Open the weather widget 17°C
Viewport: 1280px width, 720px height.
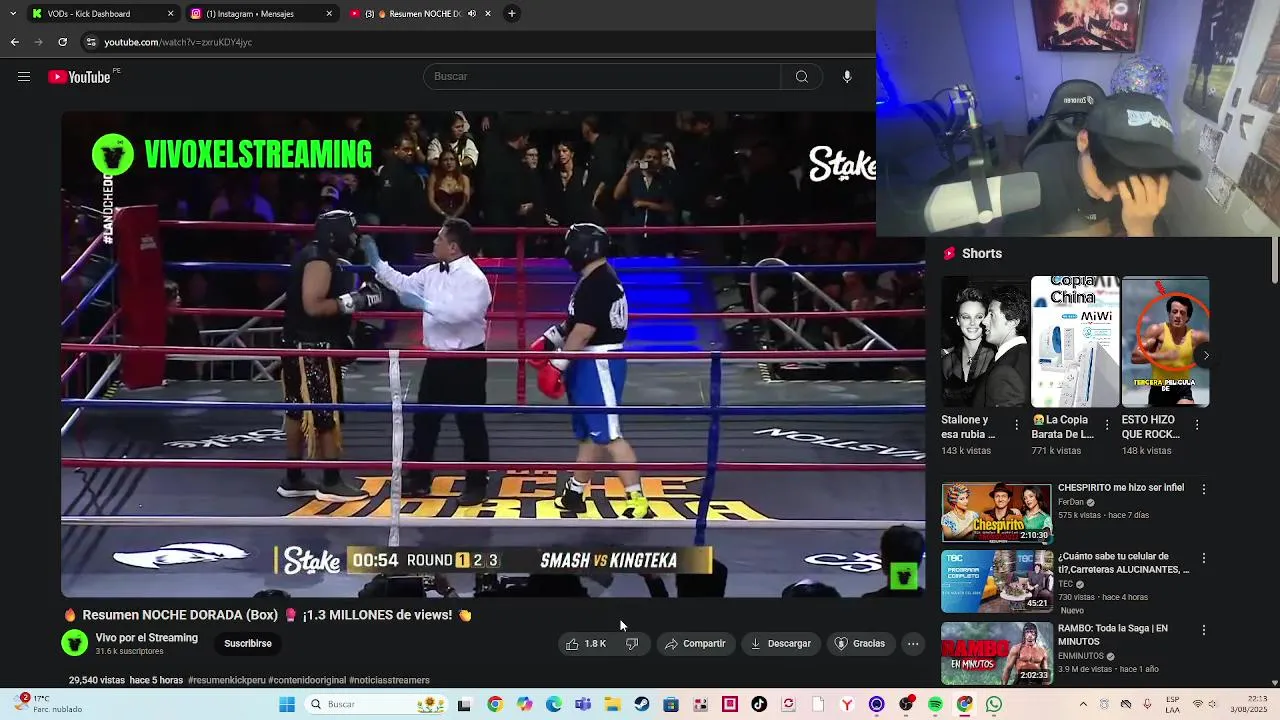click(x=48, y=704)
